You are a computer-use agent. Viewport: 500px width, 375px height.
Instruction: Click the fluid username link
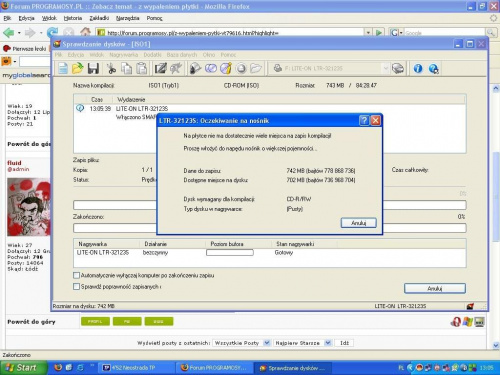(x=14, y=163)
